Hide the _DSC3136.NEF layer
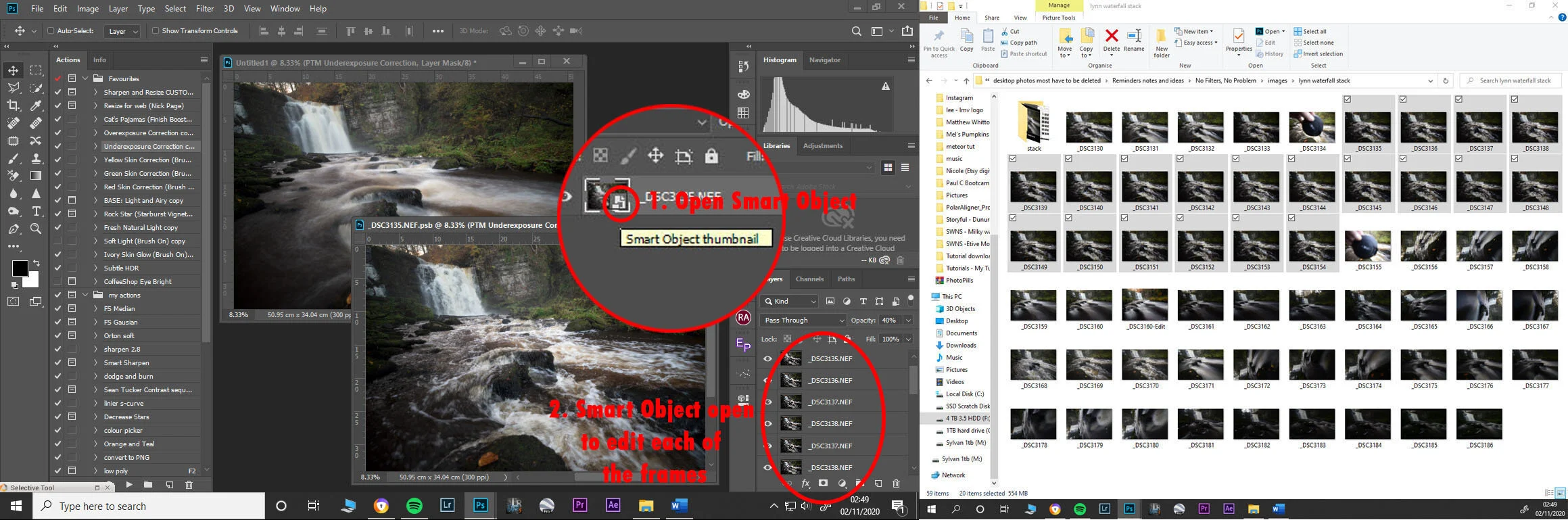1568x520 pixels. (767, 381)
